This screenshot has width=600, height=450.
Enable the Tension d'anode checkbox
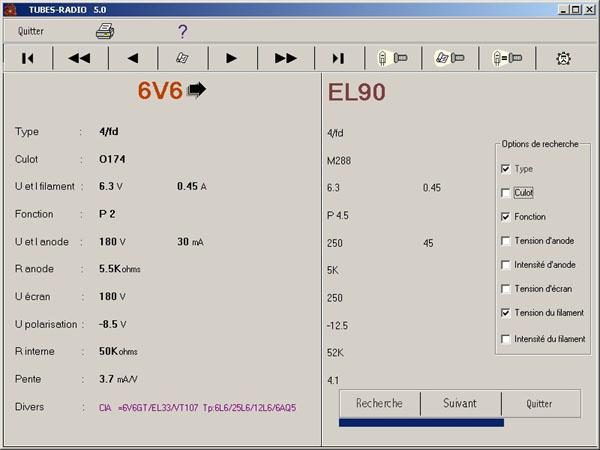[505, 241]
